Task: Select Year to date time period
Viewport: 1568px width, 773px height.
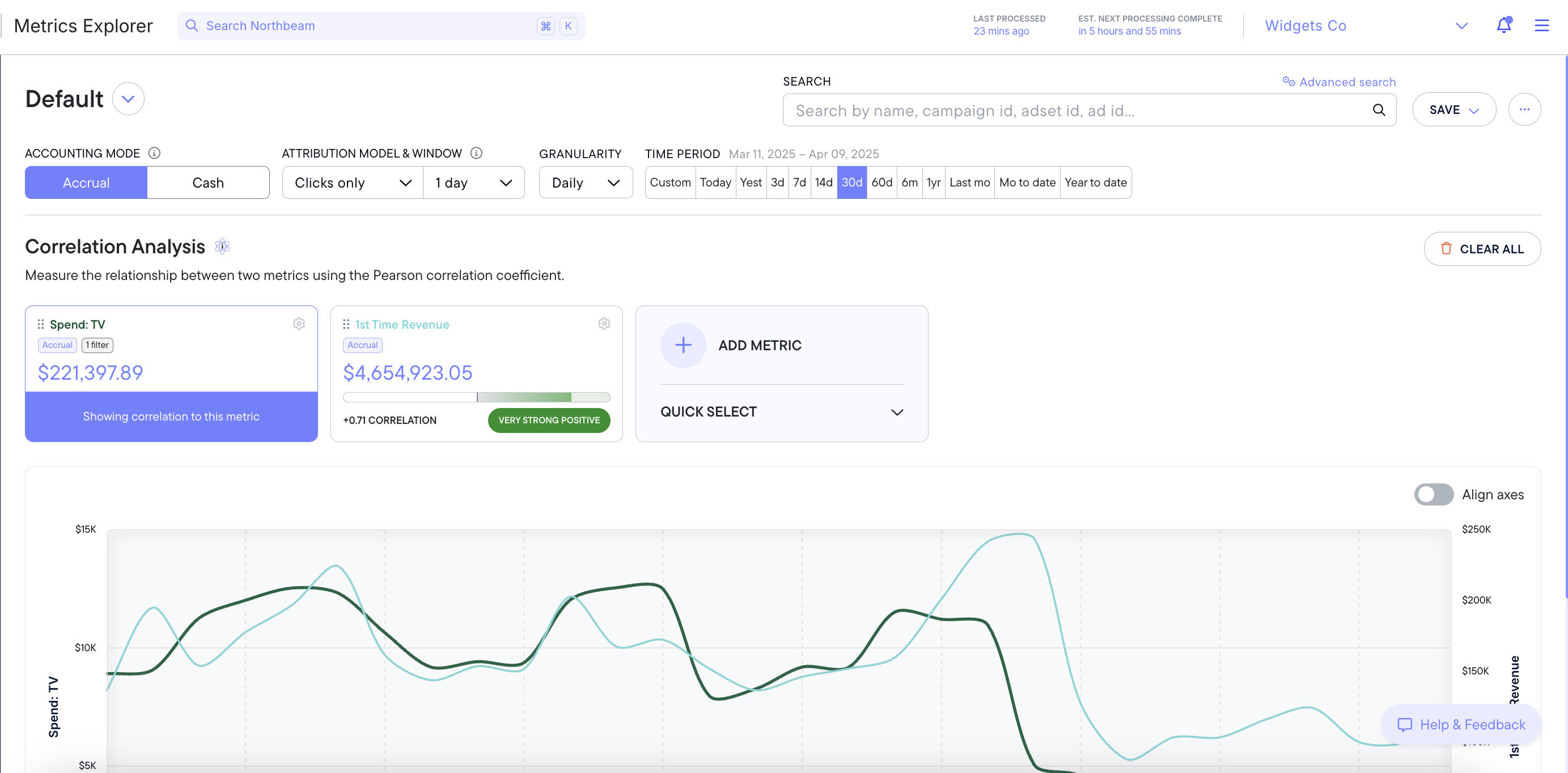Action: pos(1095,182)
